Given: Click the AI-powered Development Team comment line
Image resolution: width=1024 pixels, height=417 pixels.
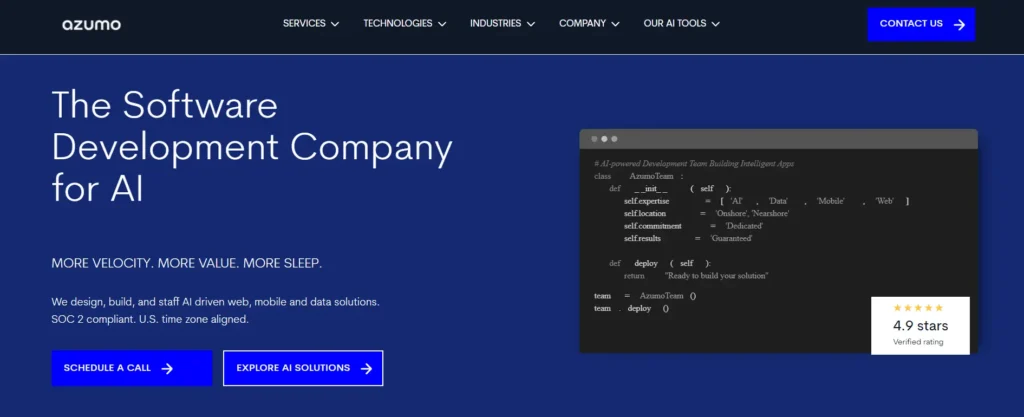Looking at the screenshot, I should pyautogui.click(x=694, y=164).
